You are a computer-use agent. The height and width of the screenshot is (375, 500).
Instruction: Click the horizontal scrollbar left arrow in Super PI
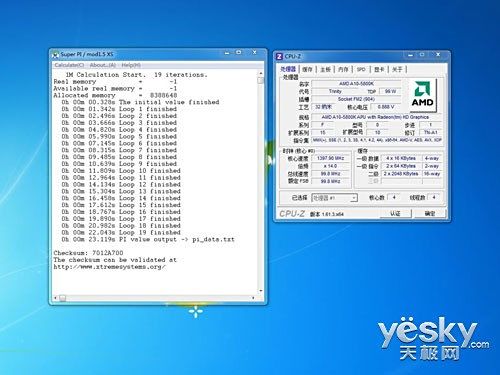pyautogui.click(x=55, y=298)
